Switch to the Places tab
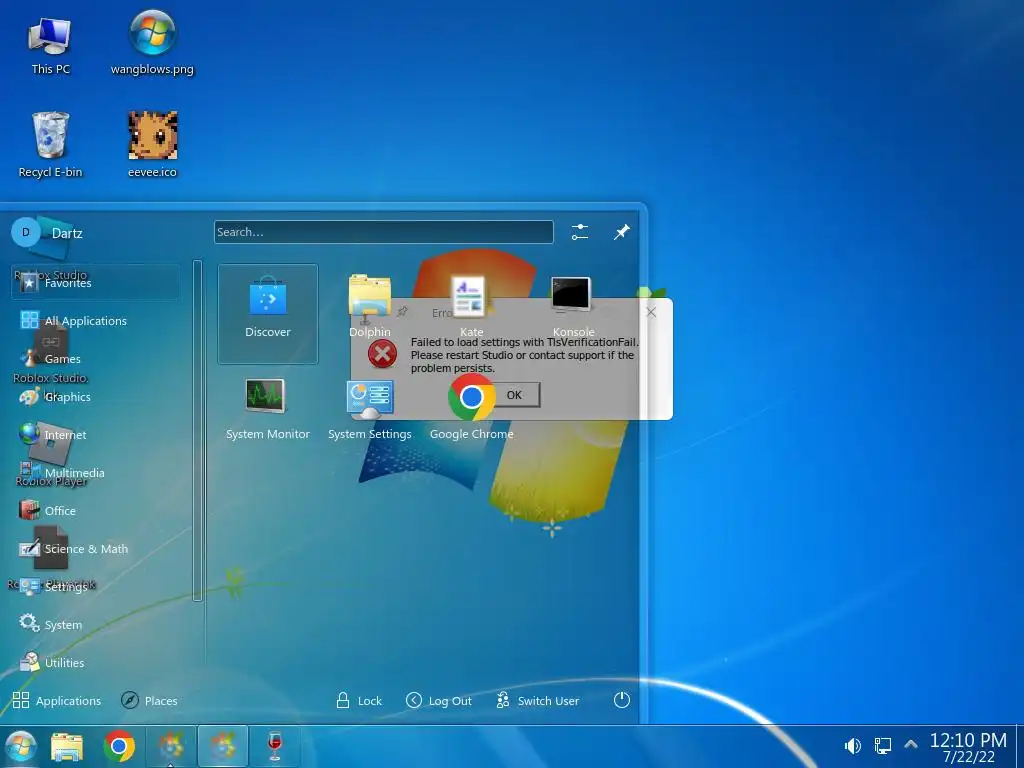 [x=150, y=701]
